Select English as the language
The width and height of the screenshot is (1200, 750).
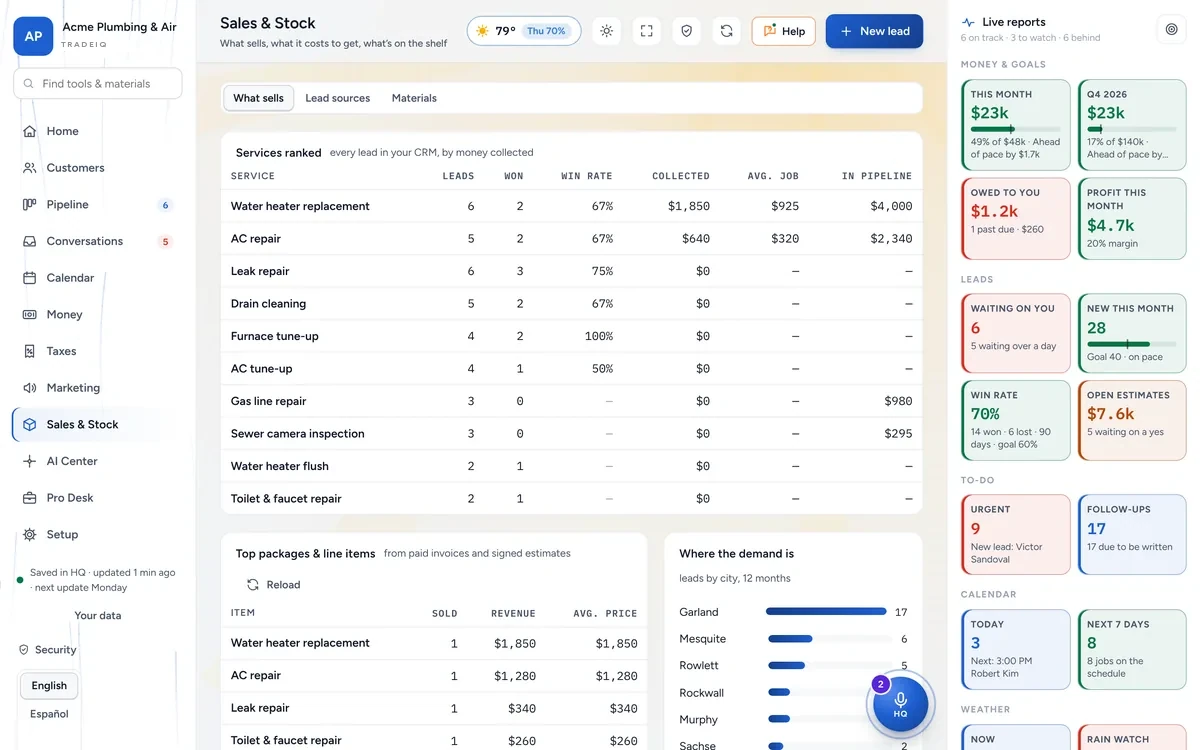click(x=49, y=686)
